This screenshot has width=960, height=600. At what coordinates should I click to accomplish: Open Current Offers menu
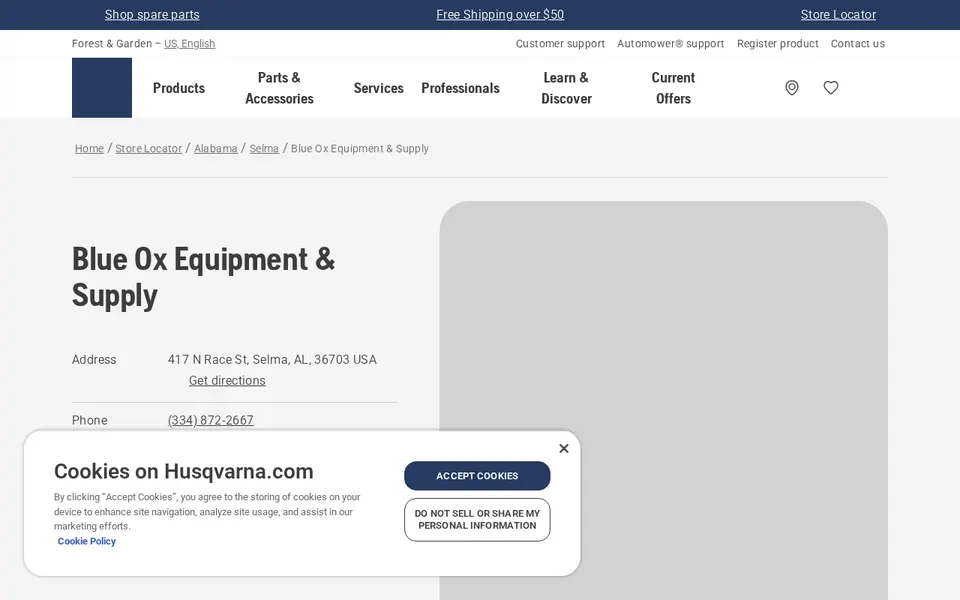pos(673,88)
